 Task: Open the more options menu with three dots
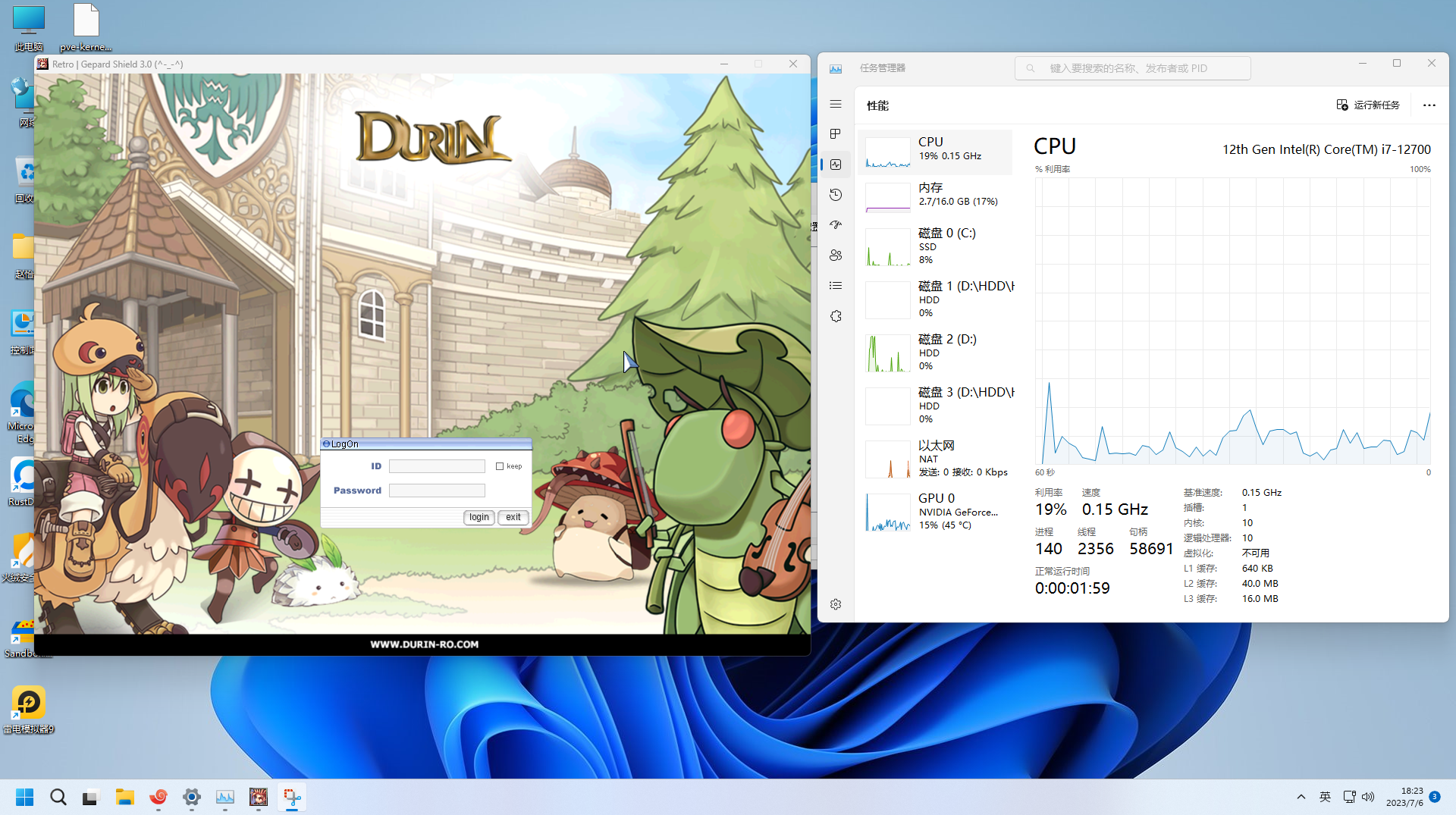[1429, 105]
